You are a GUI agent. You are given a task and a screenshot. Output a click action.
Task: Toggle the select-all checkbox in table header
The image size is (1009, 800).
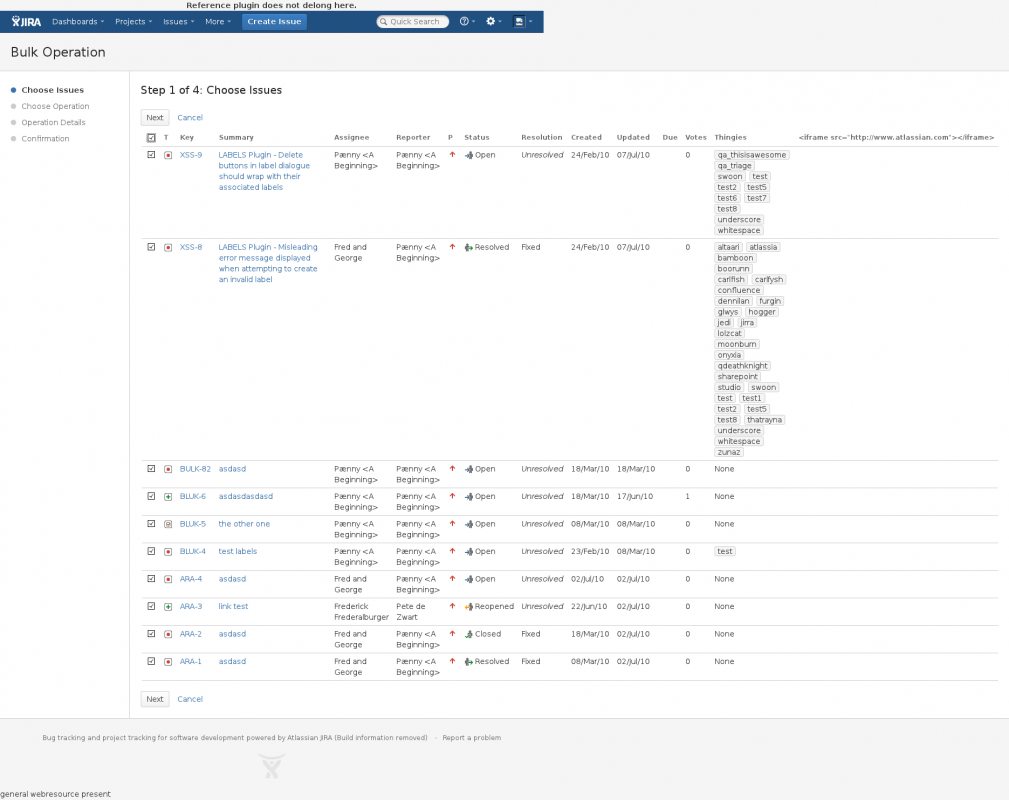coord(151,138)
